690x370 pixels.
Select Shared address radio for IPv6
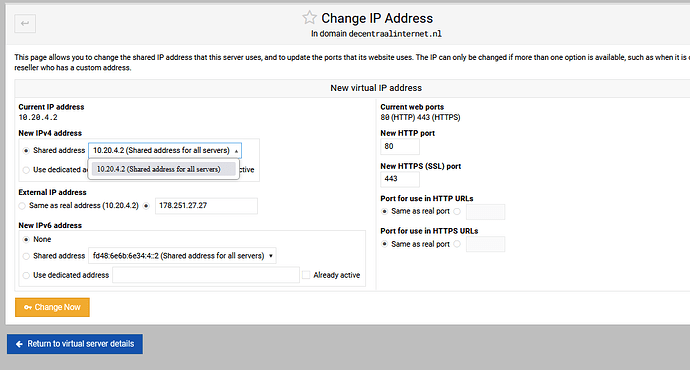26,256
